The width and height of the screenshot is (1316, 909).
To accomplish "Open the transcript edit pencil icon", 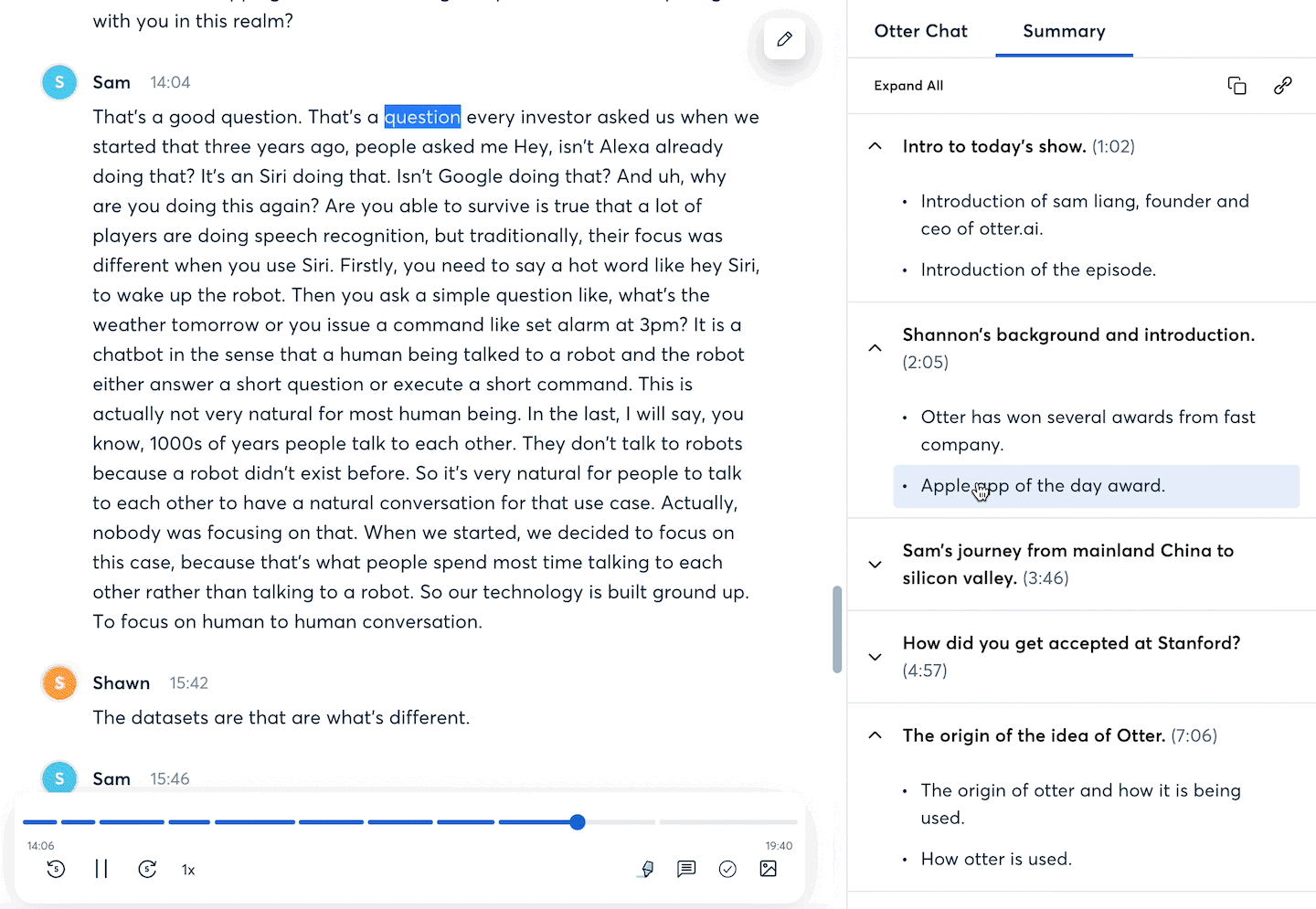I will [x=784, y=39].
